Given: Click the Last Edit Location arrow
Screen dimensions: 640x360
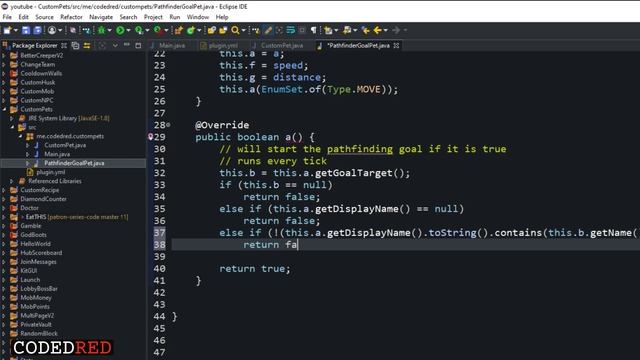Looking at the screenshot, I should click(x=366, y=30).
